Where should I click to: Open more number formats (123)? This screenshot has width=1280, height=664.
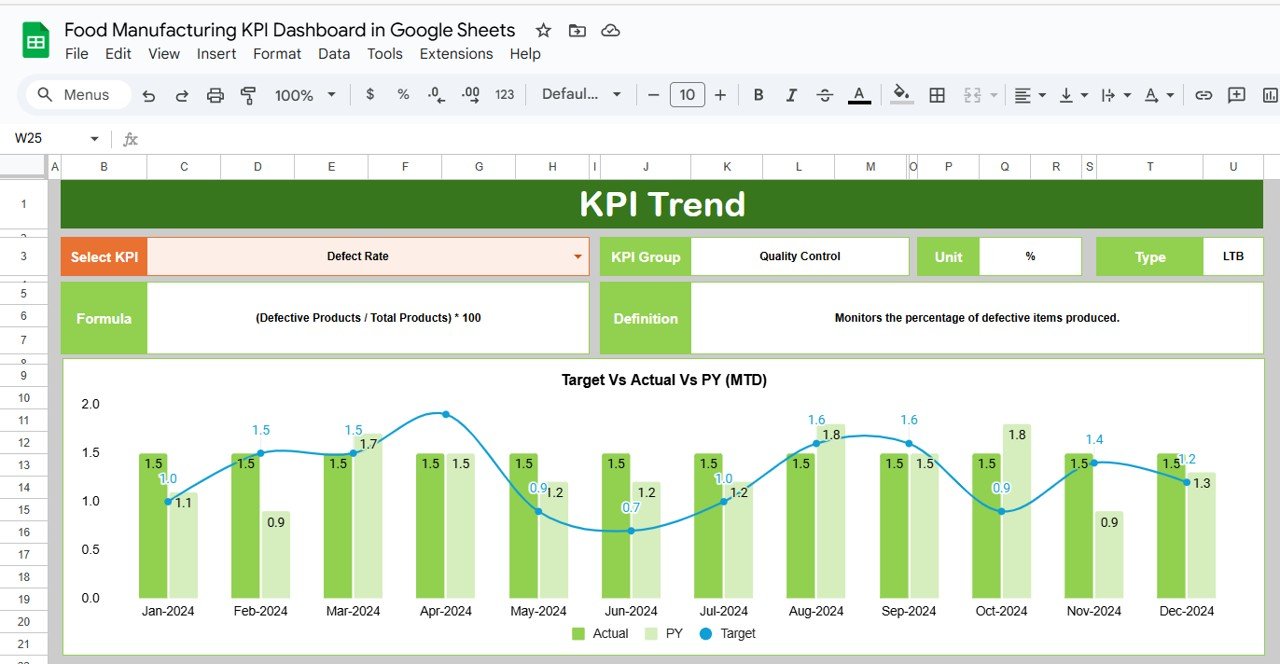click(504, 94)
